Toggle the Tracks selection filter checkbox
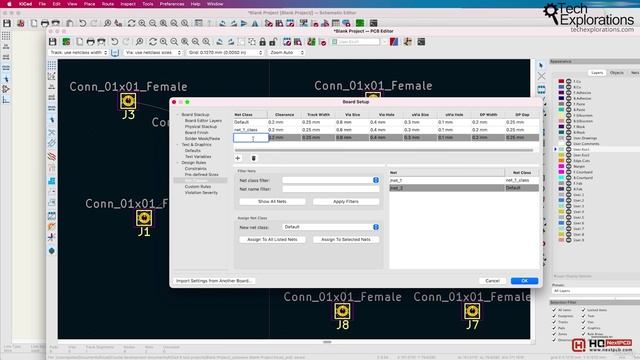The width and height of the screenshot is (640, 360). [x=554, y=322]
